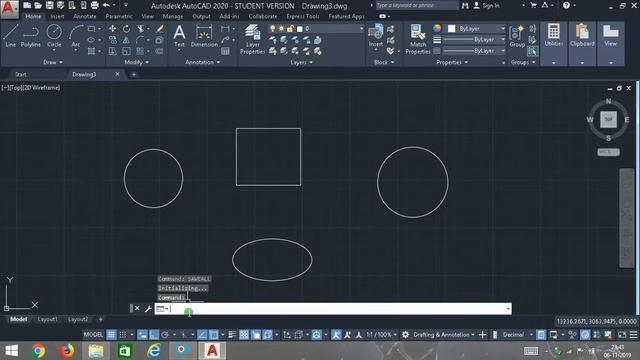The height and width of the screenshot is (360, 640).
Task: Toggle the drawing grid display
Action: [111, 335]
